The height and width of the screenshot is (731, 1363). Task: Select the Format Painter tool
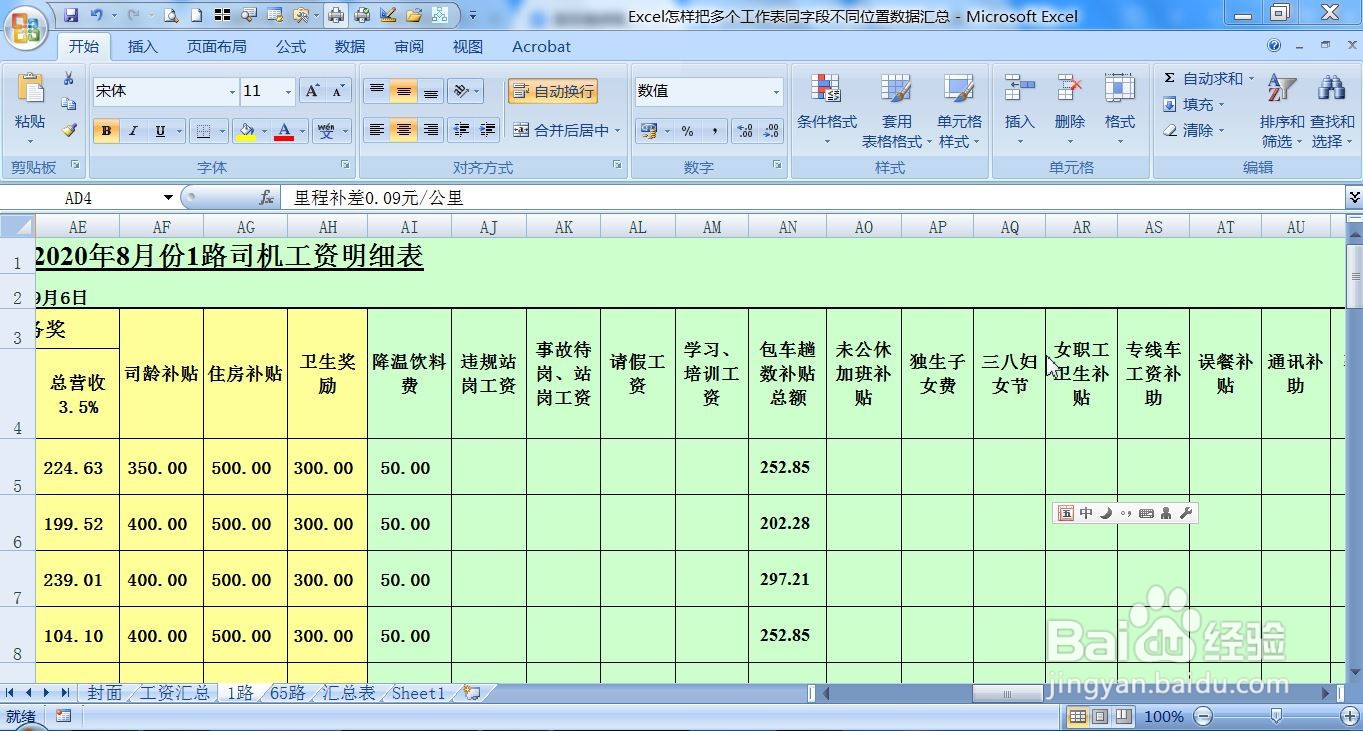(x=68, y=129)
